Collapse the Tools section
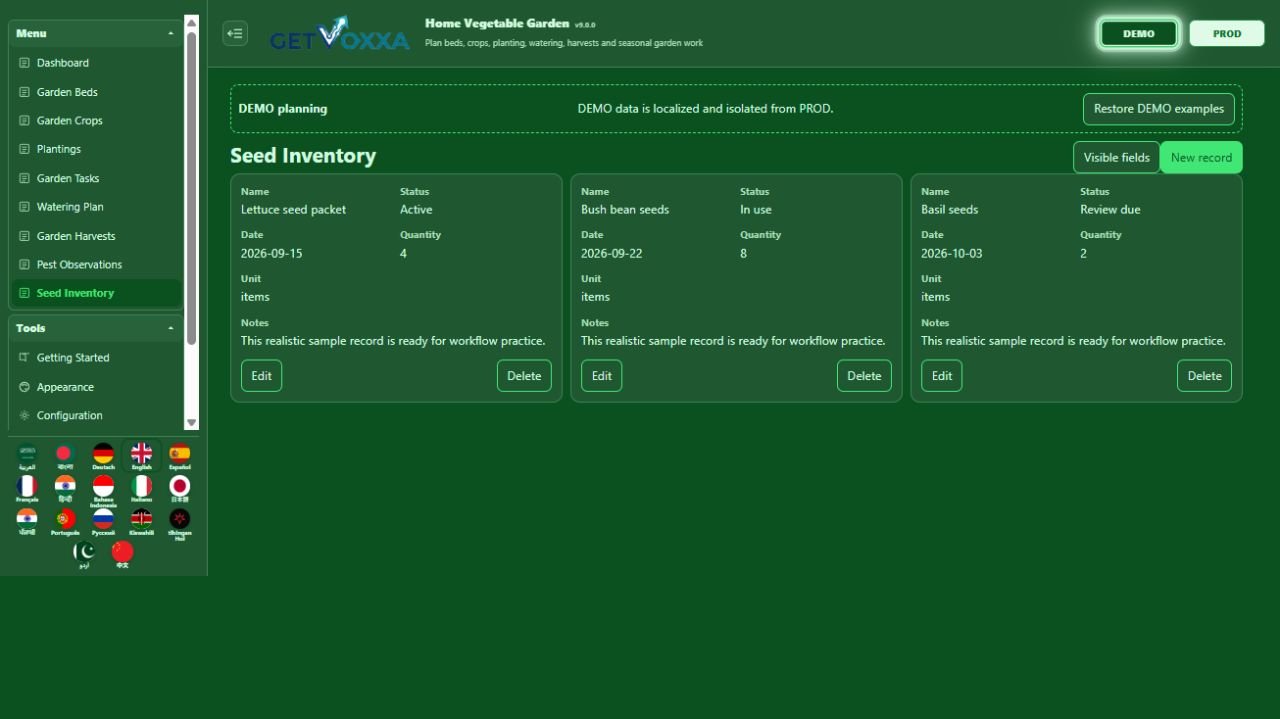The image size is (1280, 719). [x=96, y=328]
